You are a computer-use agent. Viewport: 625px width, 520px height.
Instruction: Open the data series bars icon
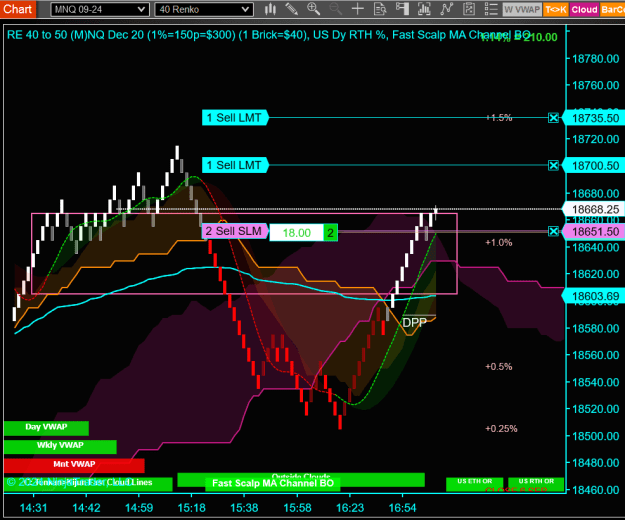tap(424, 9)
